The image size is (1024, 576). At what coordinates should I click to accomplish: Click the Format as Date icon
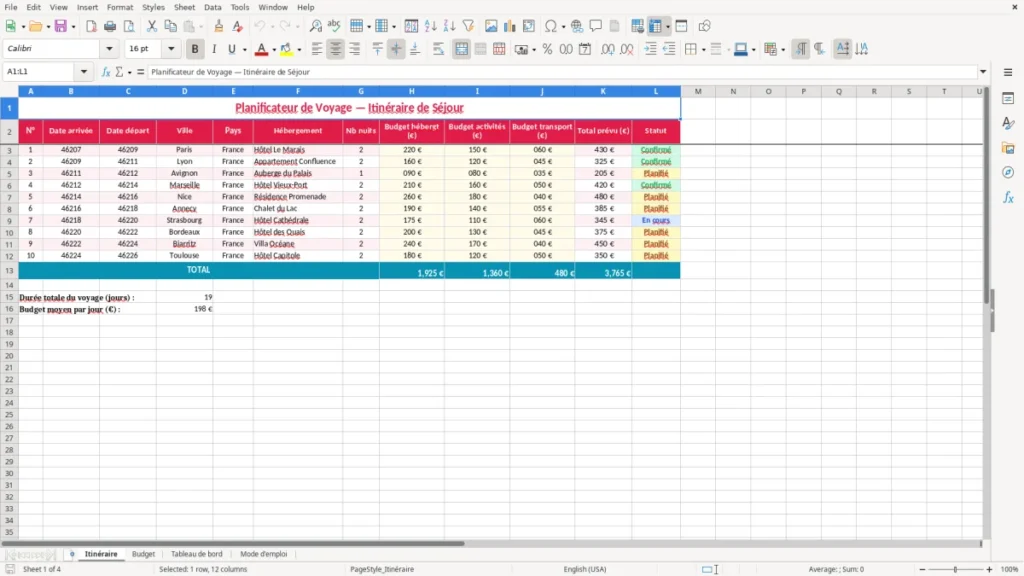point(585,49)
